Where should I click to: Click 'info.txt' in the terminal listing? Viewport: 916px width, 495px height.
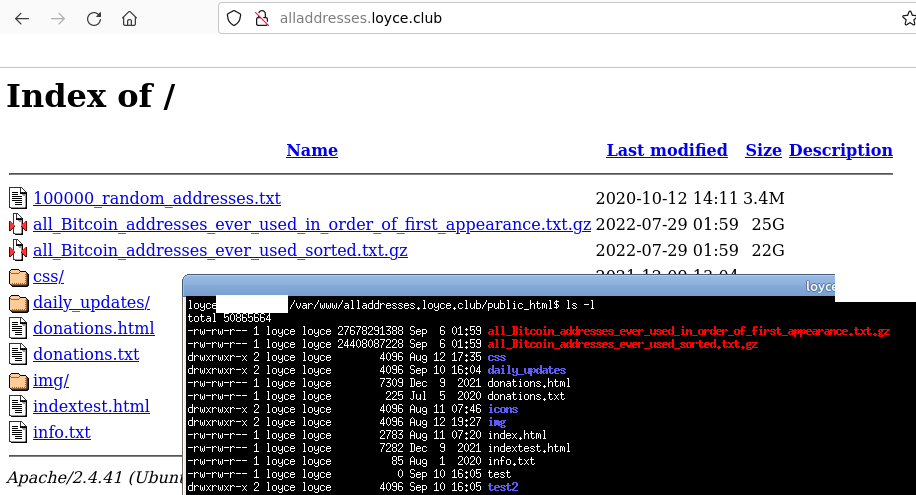pos(511,461)
